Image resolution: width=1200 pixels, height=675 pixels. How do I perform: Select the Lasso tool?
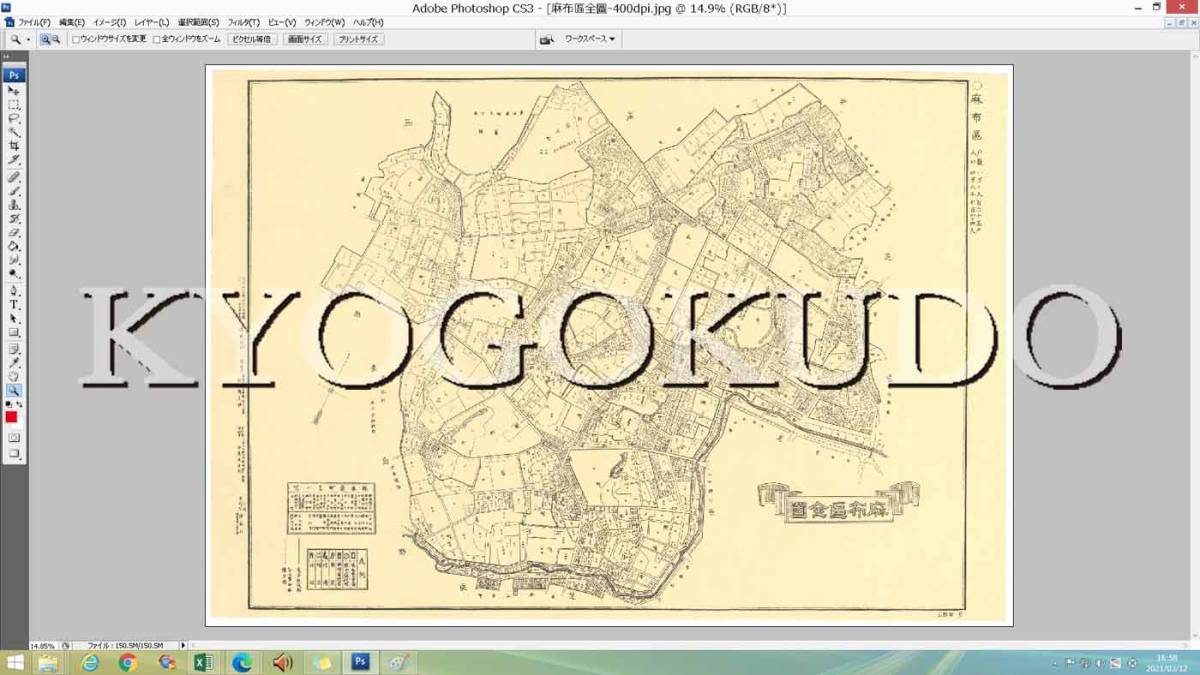point(14,118)
